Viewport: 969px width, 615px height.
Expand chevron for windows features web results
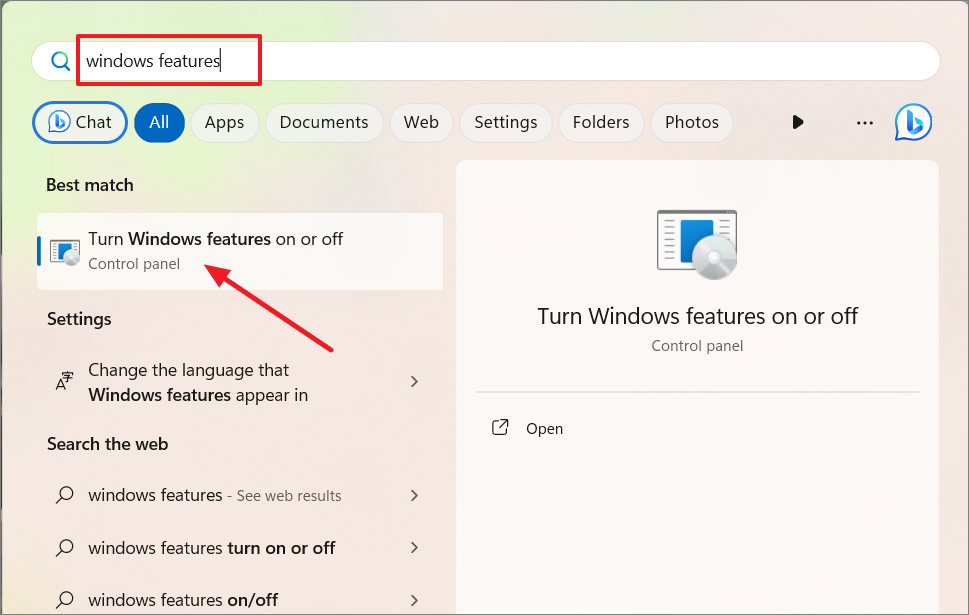[x=414, y=495]
